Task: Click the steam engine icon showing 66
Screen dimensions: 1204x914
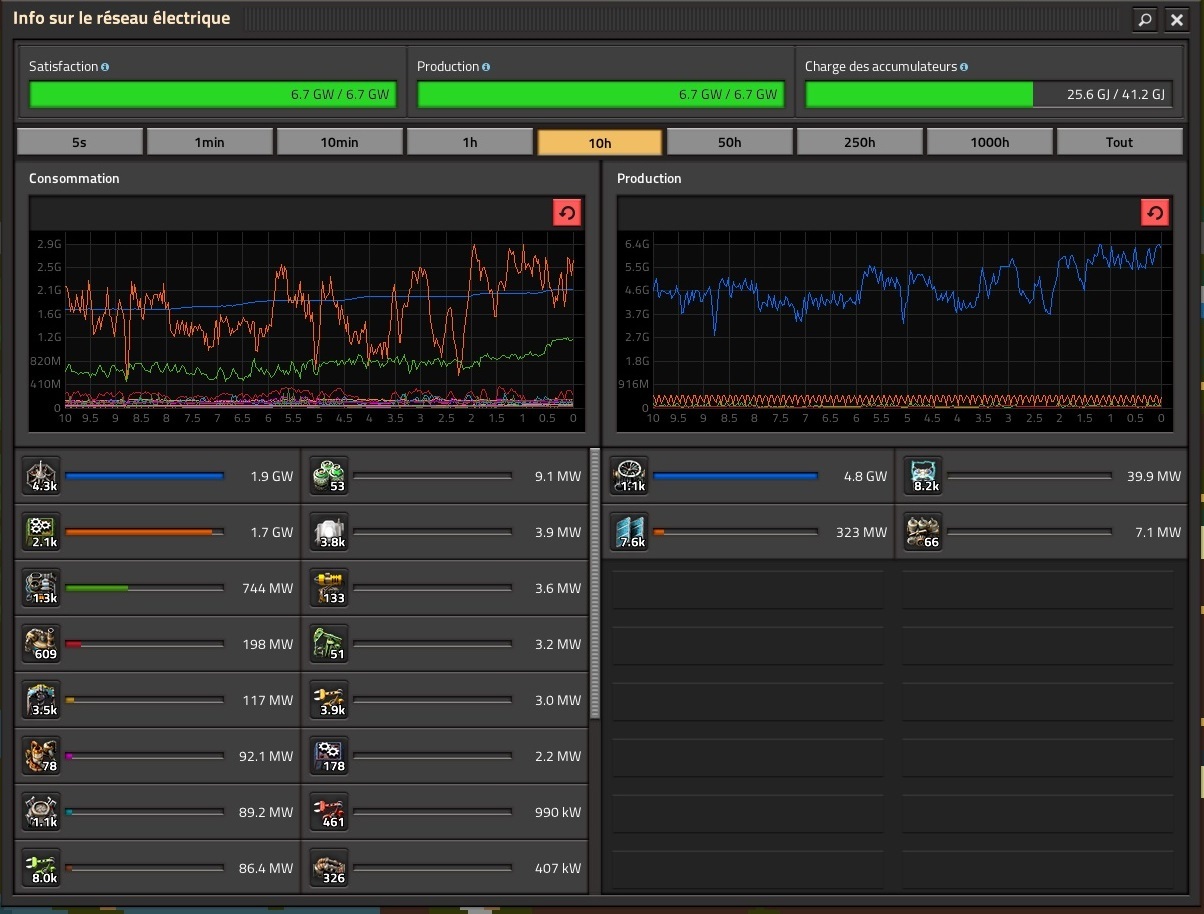Action: point(923,533)
